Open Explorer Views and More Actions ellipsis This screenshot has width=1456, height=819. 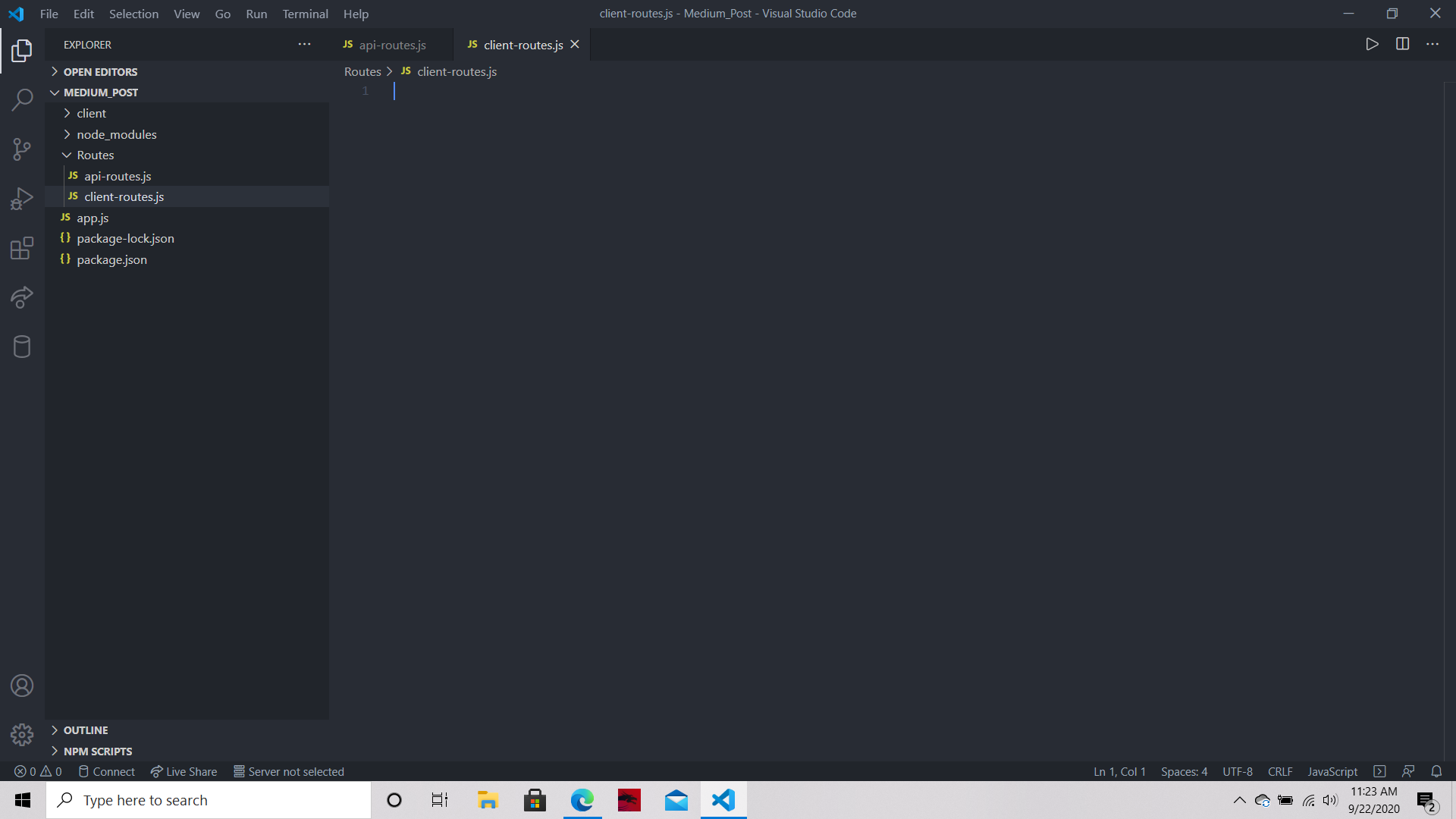304,44
